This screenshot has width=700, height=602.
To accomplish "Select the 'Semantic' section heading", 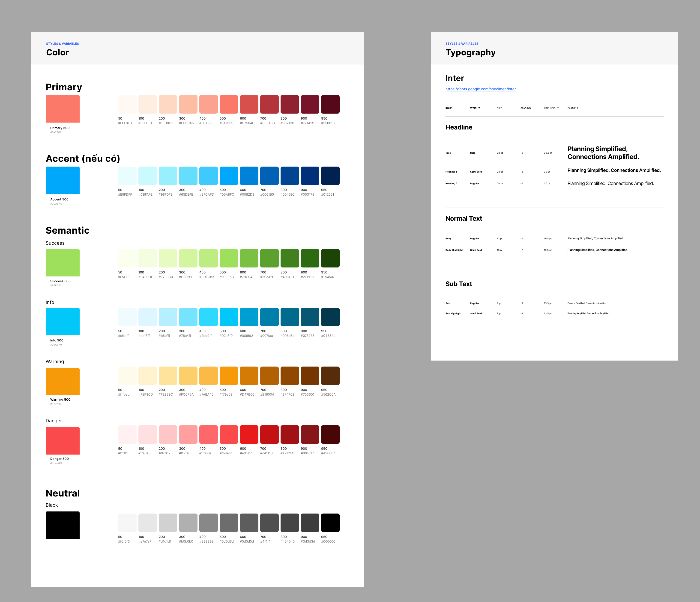I will [x=67, y=230].
